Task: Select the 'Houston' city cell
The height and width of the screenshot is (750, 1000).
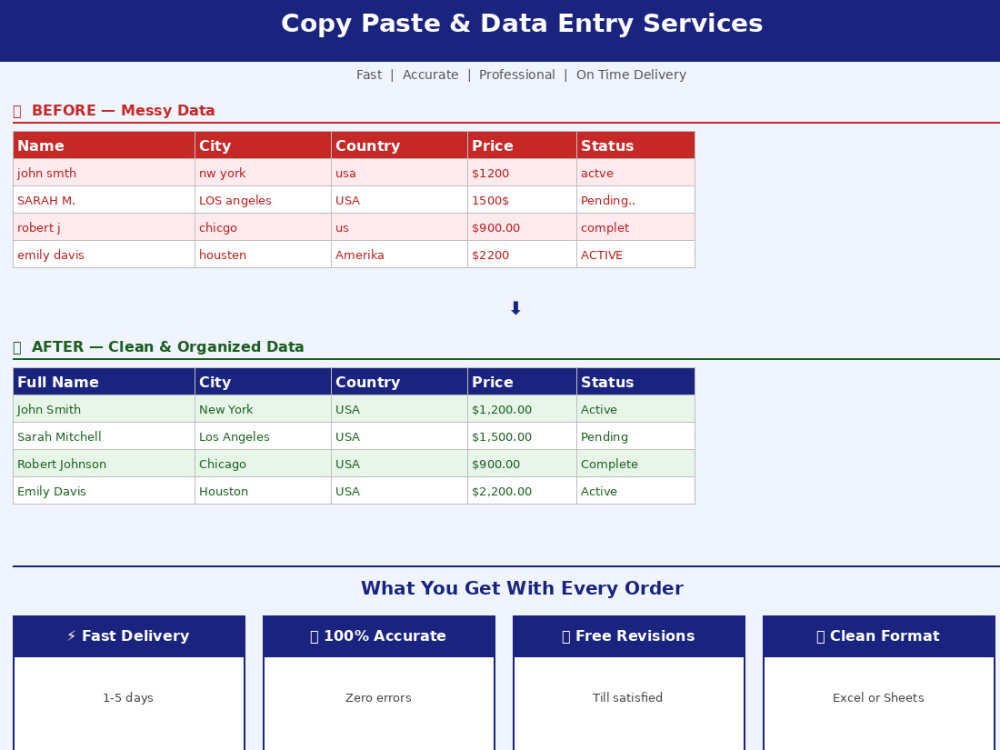Action: coord(263,491)
